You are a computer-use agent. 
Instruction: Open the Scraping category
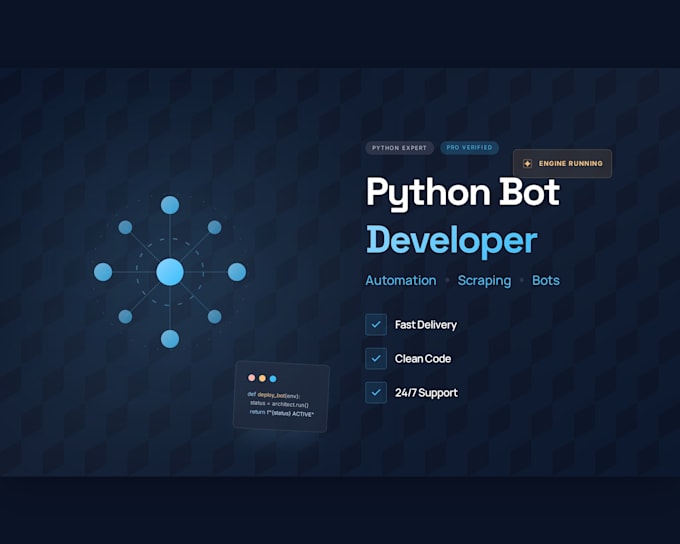tap(484, 281)
